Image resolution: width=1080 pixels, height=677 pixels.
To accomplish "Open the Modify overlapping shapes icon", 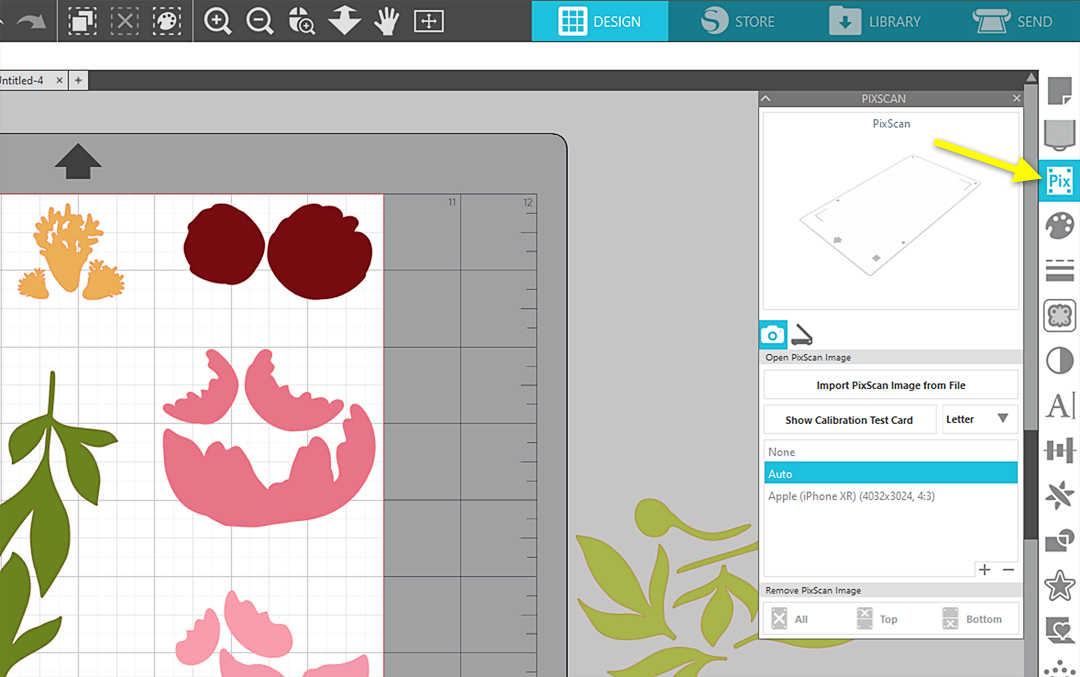I will coord(1059,541).
